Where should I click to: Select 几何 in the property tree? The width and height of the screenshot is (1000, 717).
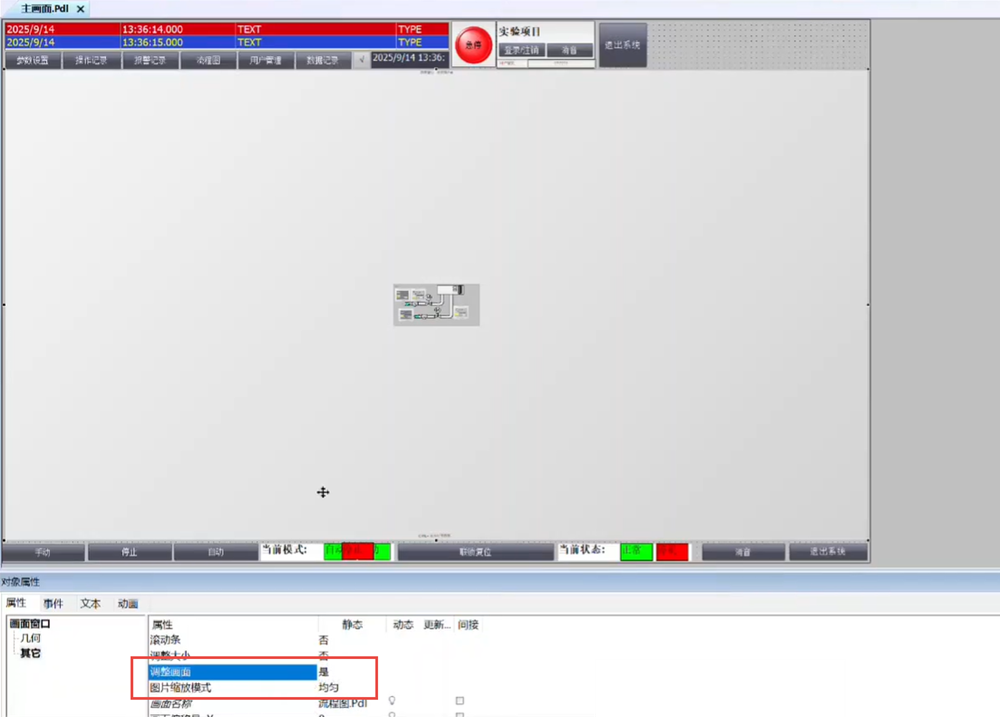31,638
